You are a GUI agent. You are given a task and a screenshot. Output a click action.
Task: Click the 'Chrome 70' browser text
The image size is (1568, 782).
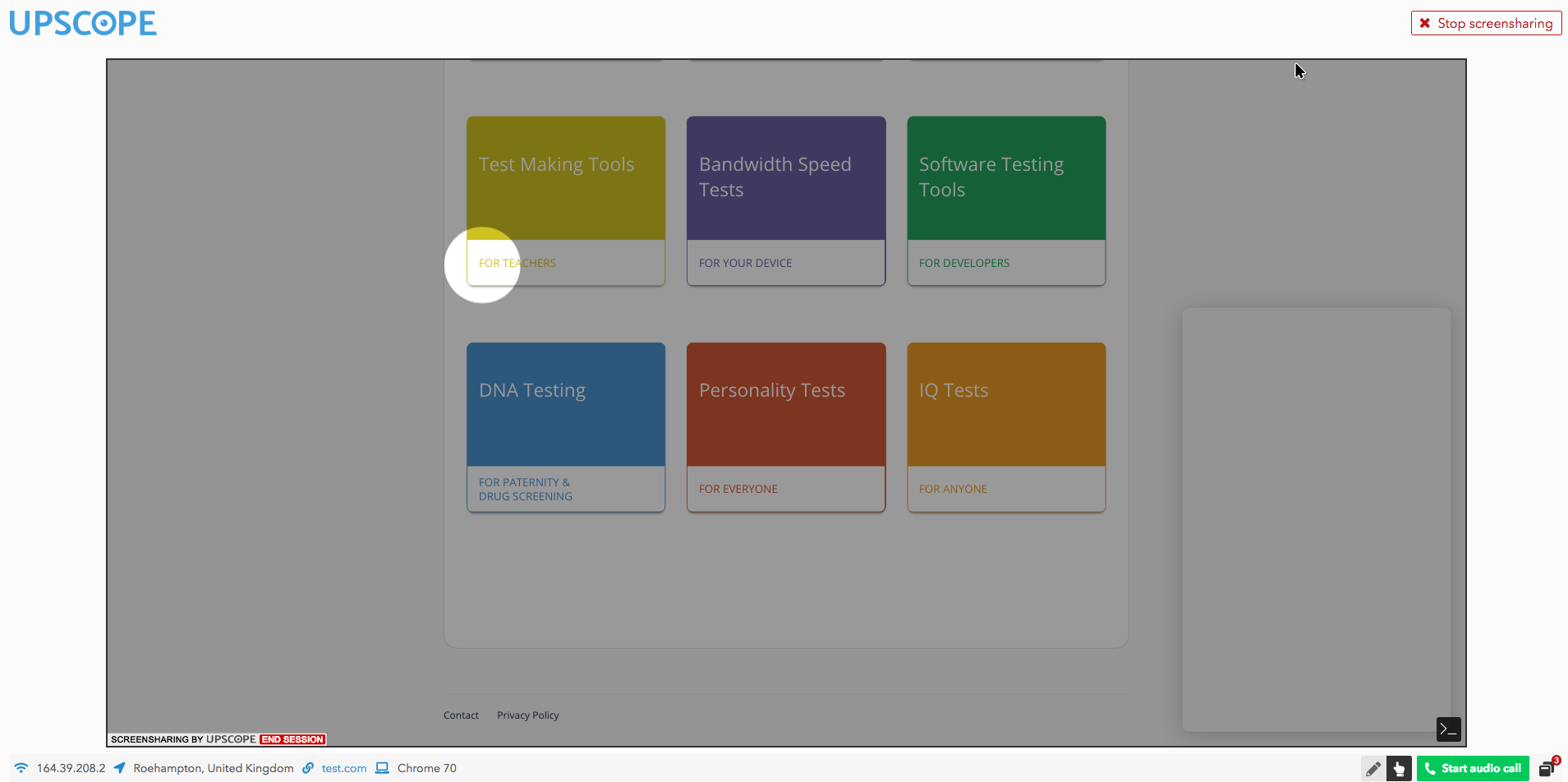click(427, 768)
